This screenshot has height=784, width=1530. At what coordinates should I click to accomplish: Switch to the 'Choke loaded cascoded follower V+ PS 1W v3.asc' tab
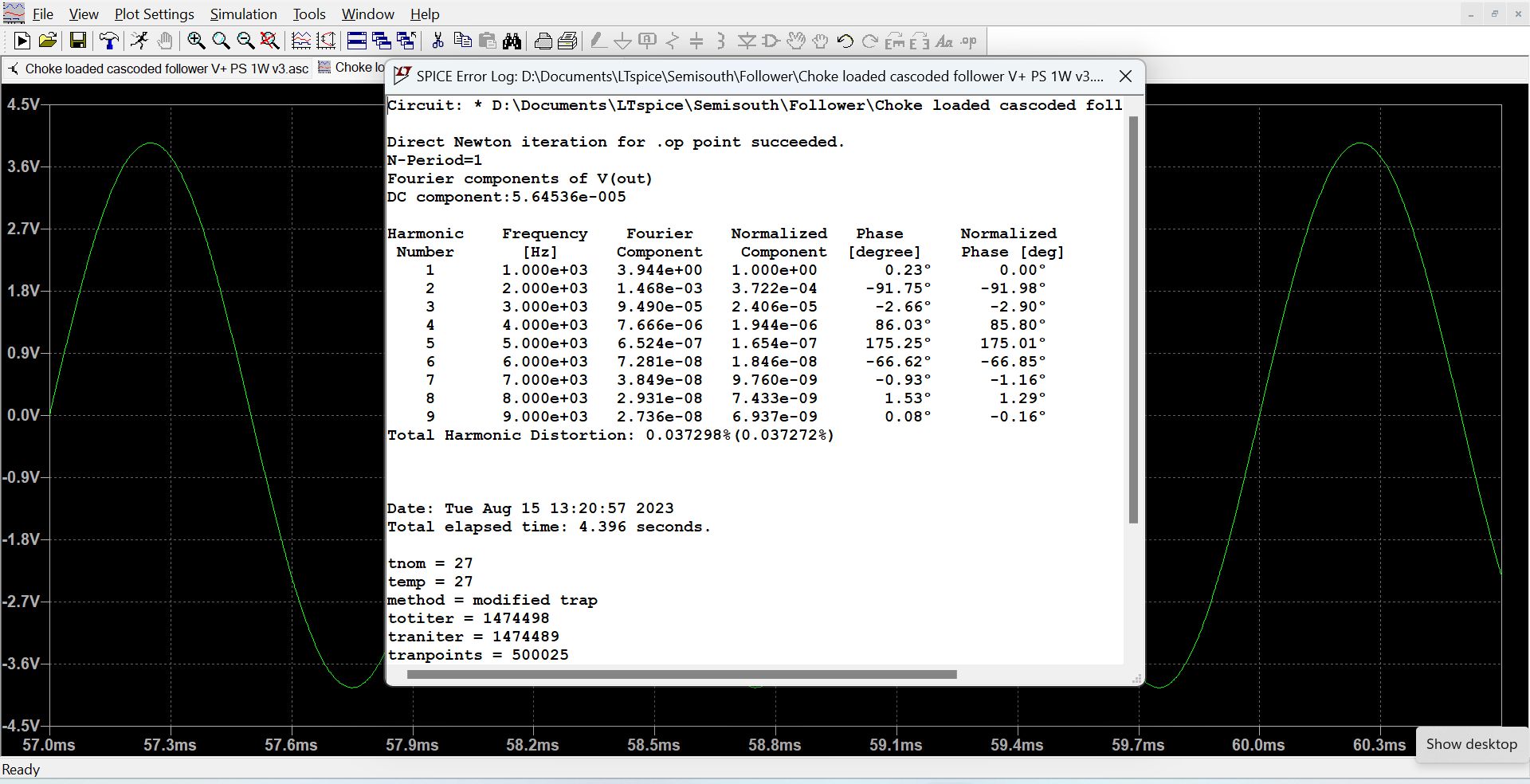pyautogui.click(x=158, y=69)
